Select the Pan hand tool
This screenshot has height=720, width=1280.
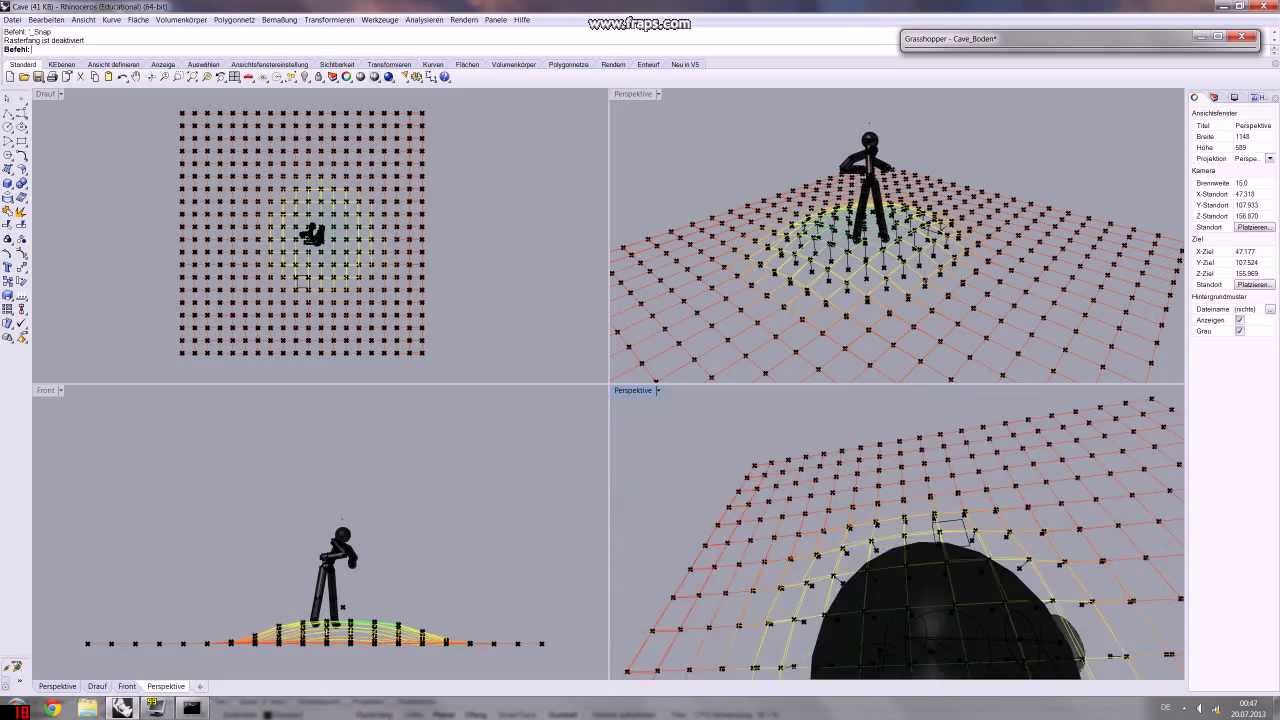[x=136, y=77]
